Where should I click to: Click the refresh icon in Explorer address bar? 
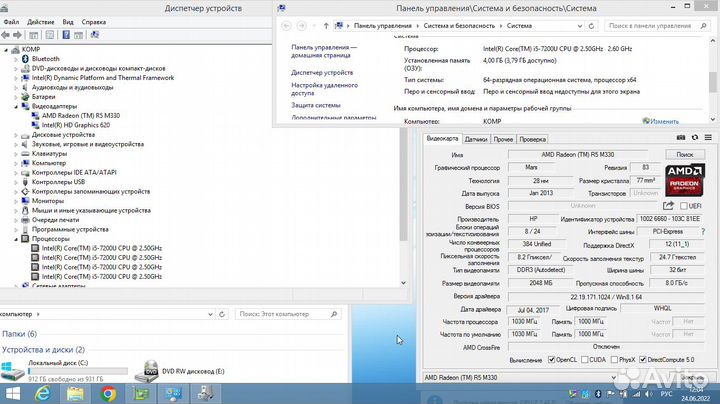(x=222, y=314)
